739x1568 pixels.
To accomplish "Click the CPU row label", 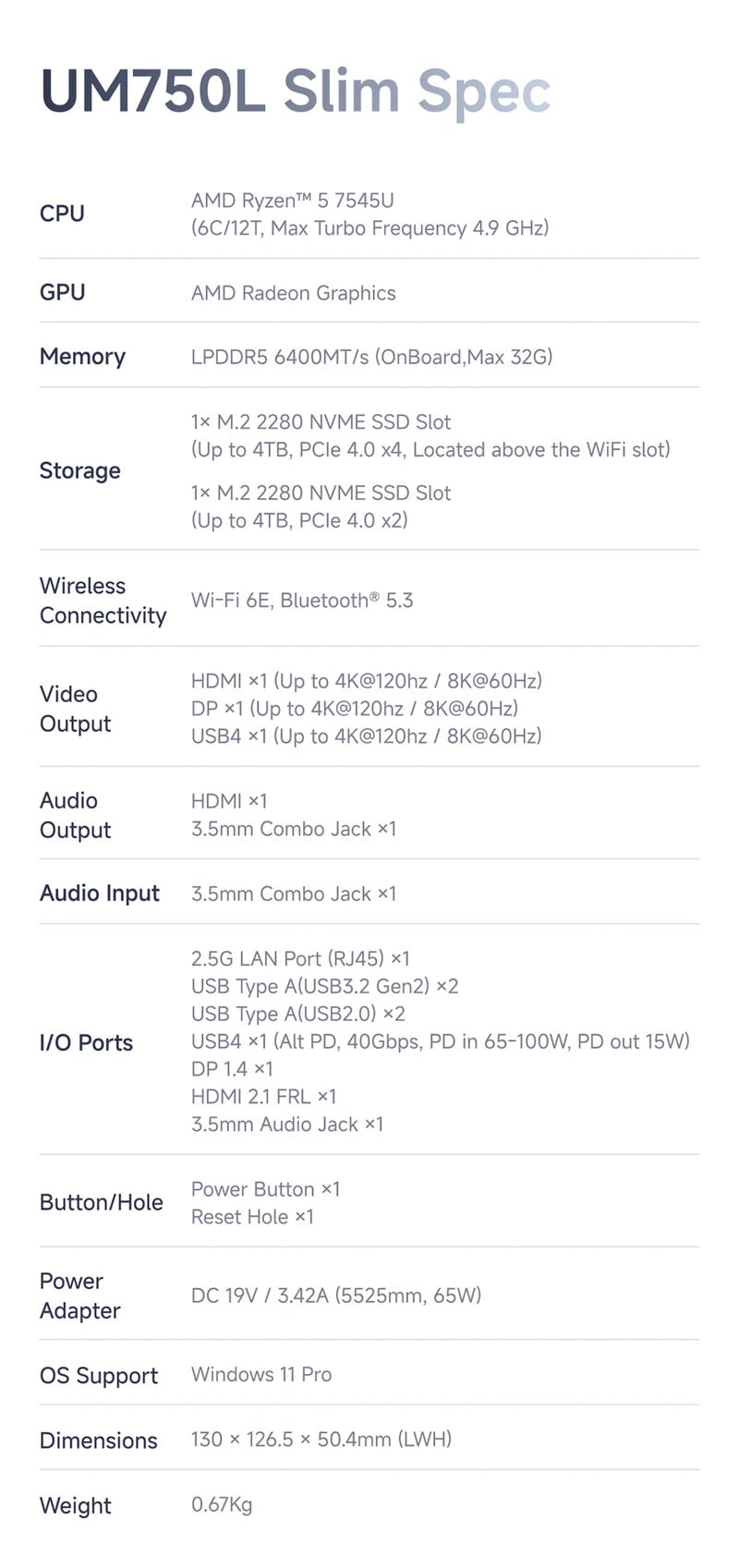I will (x=62, y=213).
